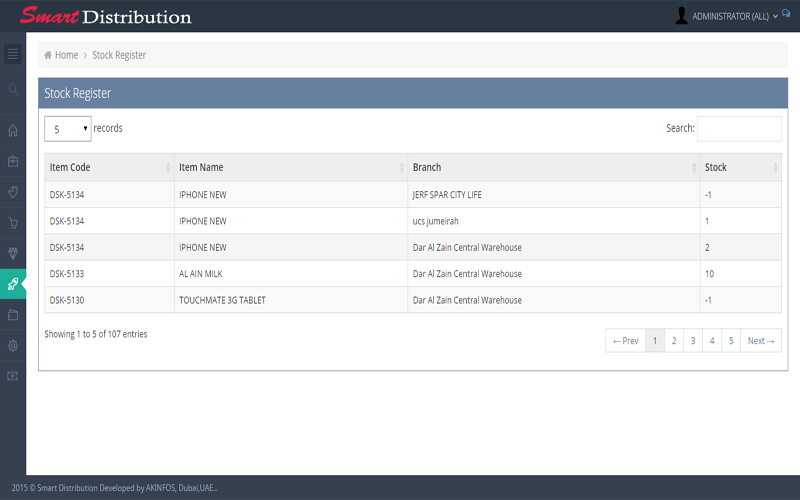Click the price tag sidebar icon
The image size is (800, 500).
coord(13,191)
